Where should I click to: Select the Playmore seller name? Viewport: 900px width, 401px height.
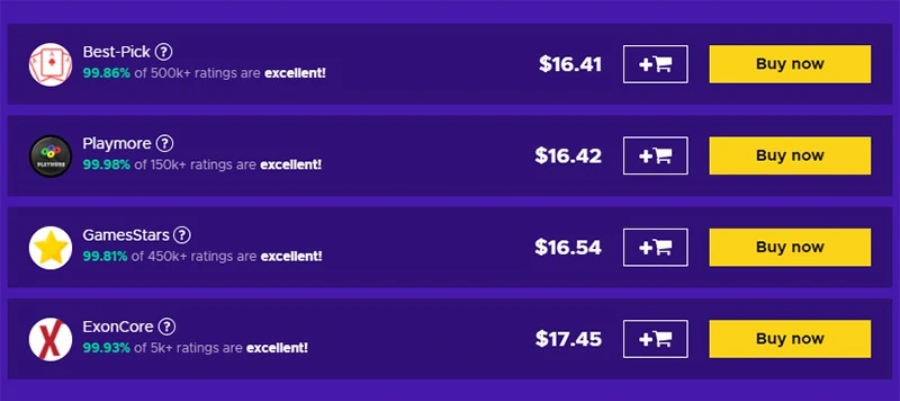117,143
